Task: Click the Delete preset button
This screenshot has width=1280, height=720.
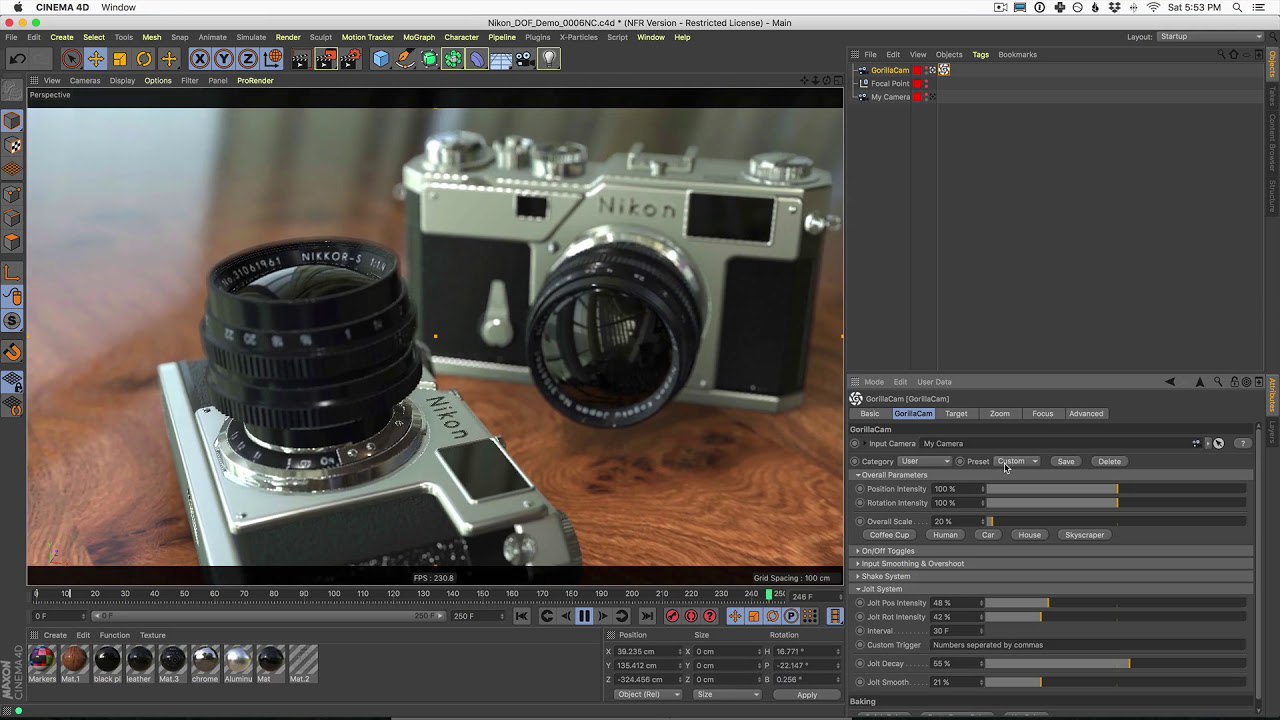Action: pos(1109,461)
